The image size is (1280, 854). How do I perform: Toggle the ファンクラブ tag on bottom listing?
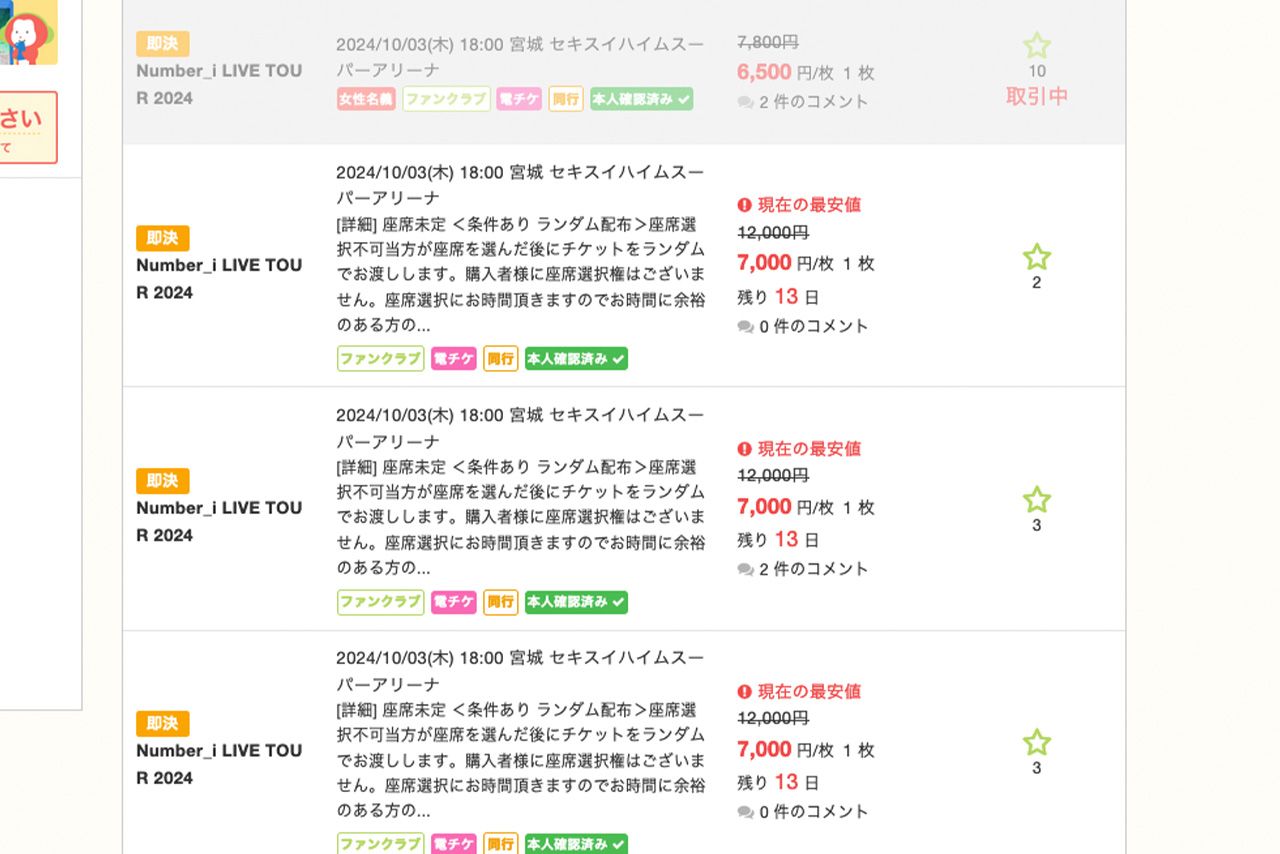point(379,845)
